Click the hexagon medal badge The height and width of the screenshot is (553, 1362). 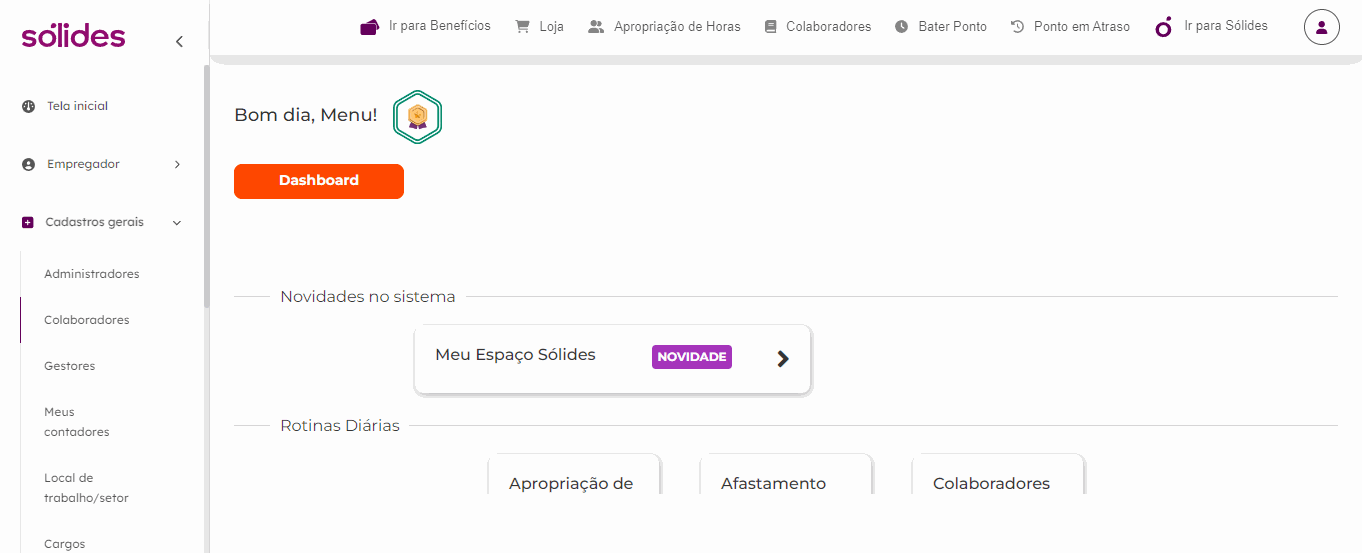coord(417,117)
